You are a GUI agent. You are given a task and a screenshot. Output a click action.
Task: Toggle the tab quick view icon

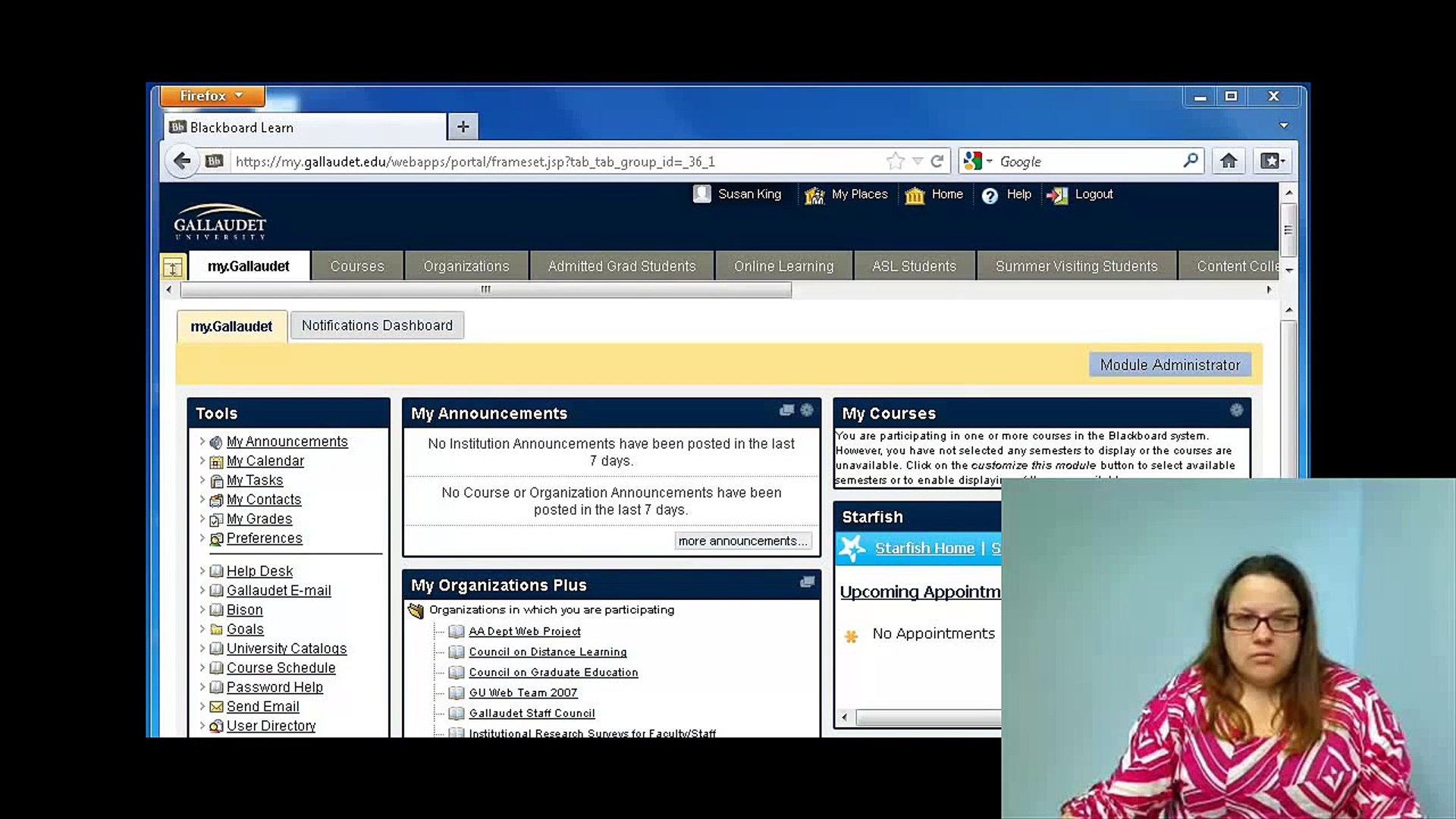tap(173, 267)
